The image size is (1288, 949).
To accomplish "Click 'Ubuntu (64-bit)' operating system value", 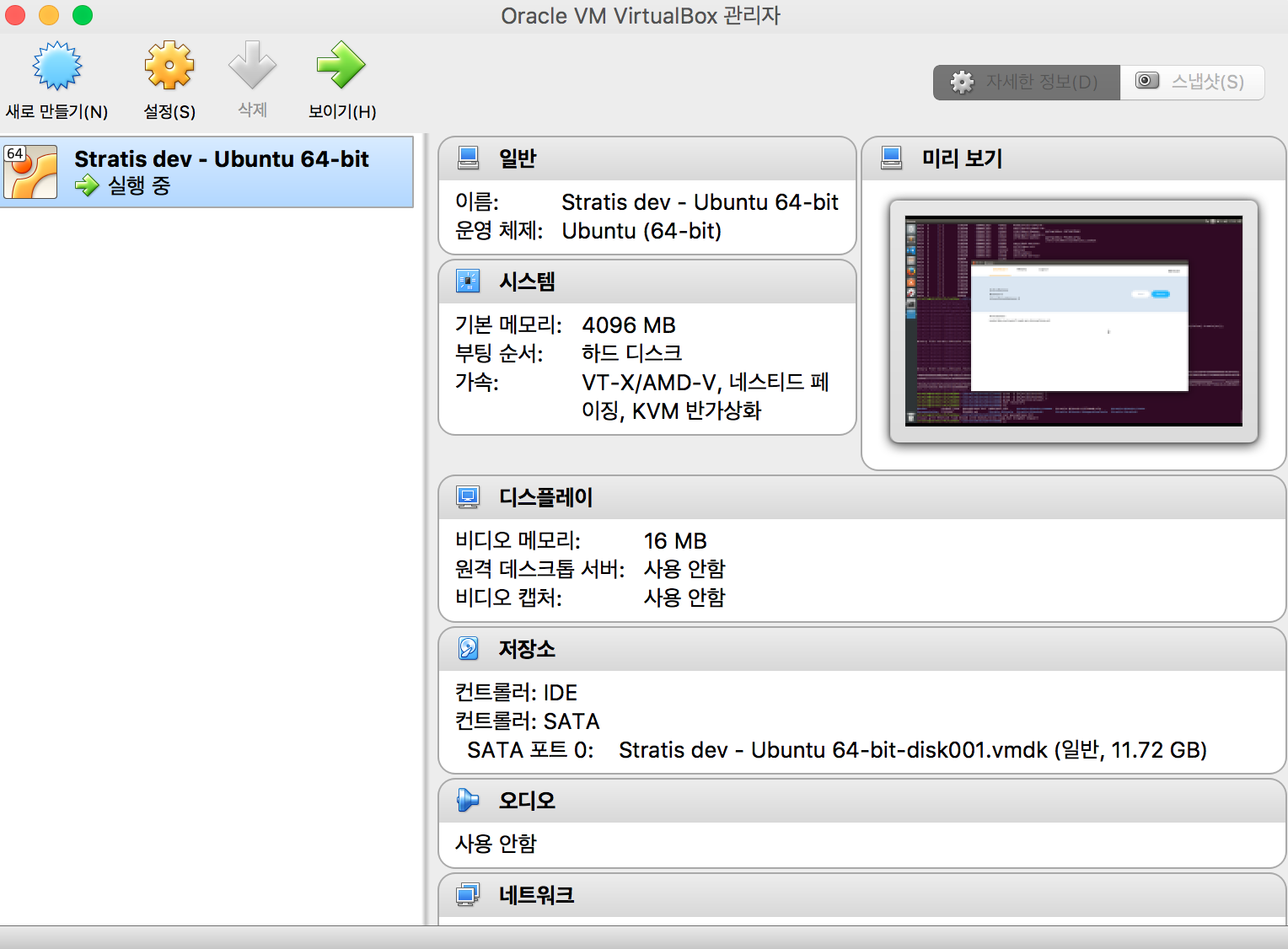I will [641, 231].
